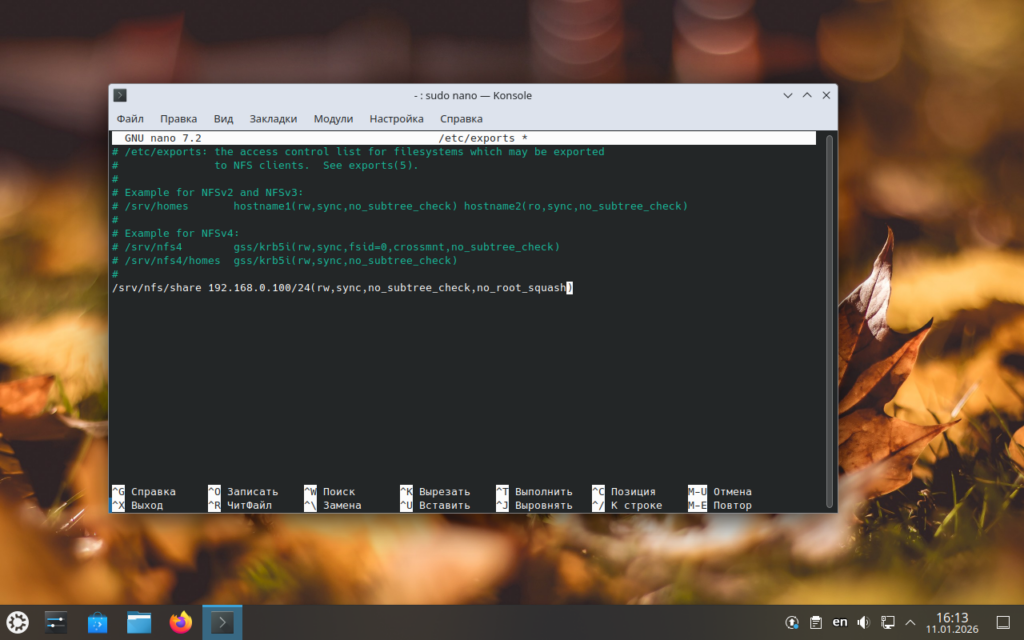Open the volume control

click(863, 622)
